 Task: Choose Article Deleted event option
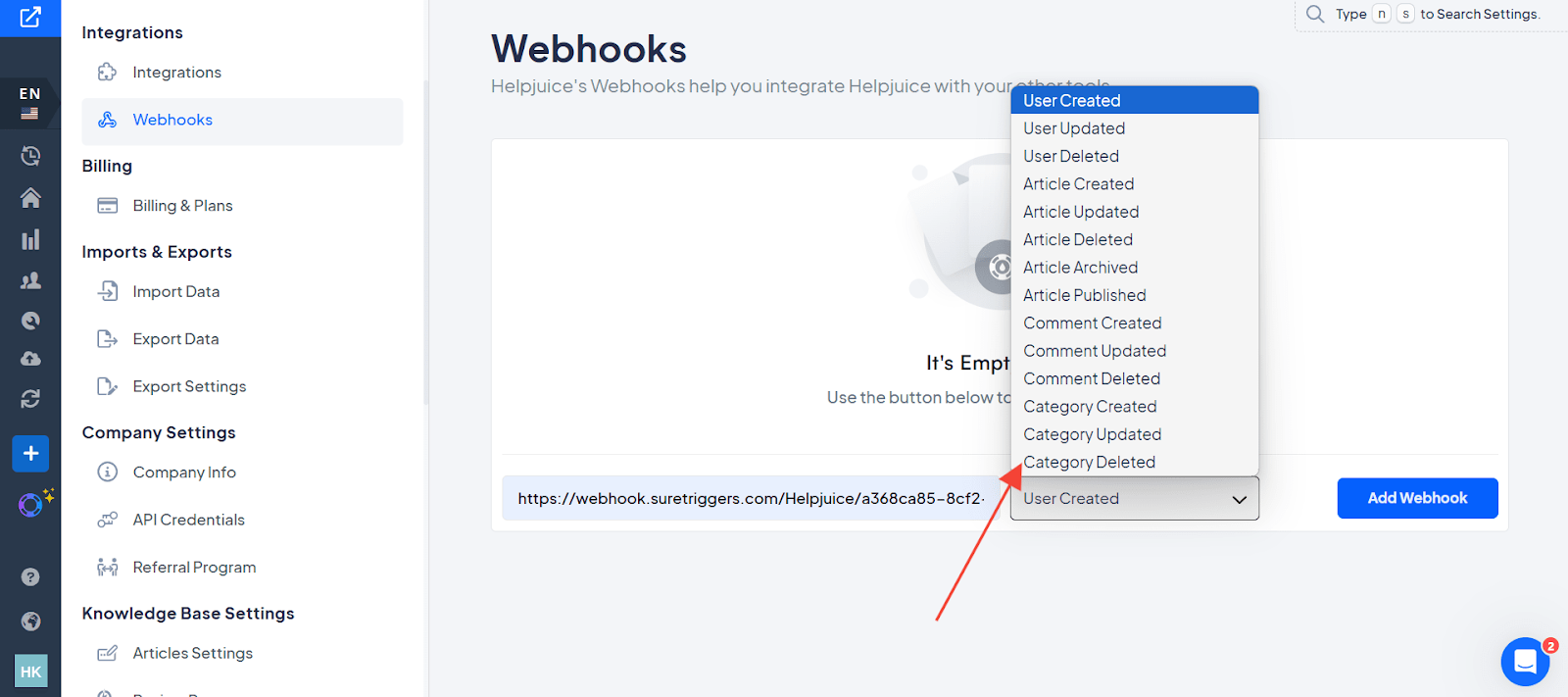(x=1135, y=239)
